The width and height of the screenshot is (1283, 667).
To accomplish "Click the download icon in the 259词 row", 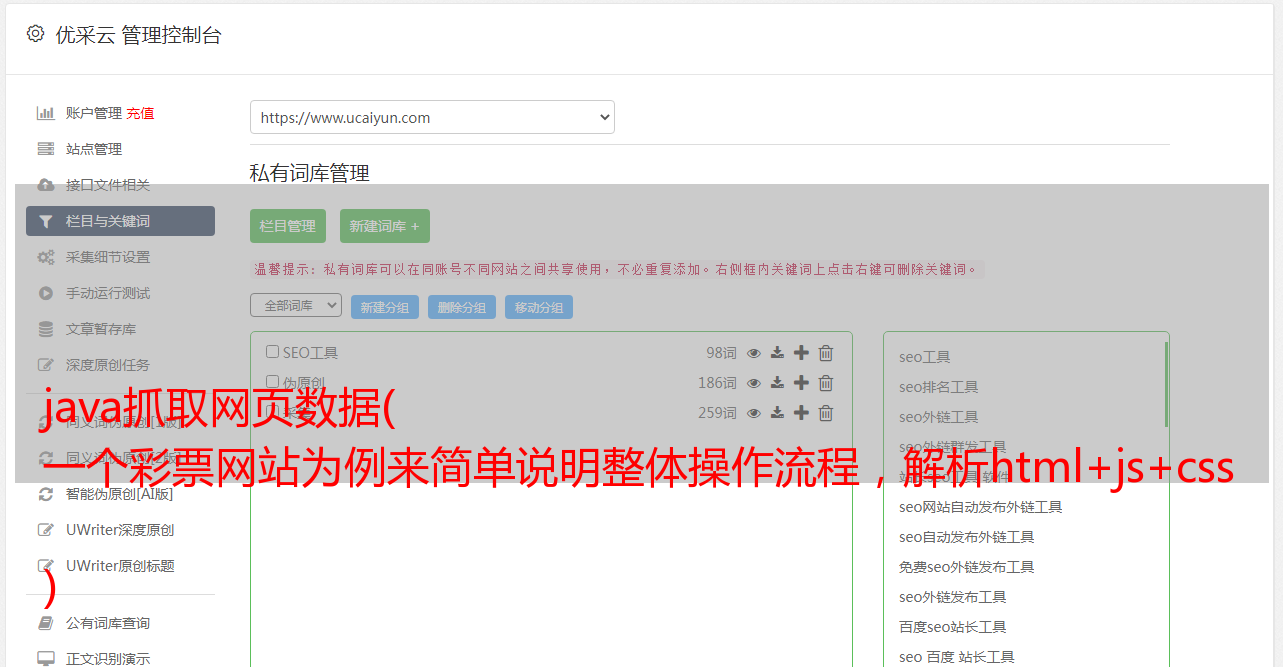I will tap(777, 413).
